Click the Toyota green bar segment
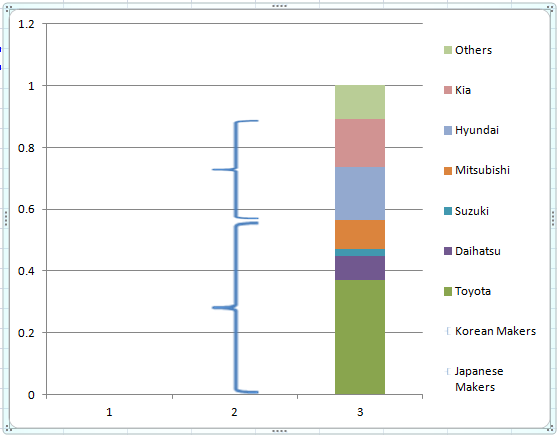The width and height of the screenshot is (557, 435). coord(360,337)
